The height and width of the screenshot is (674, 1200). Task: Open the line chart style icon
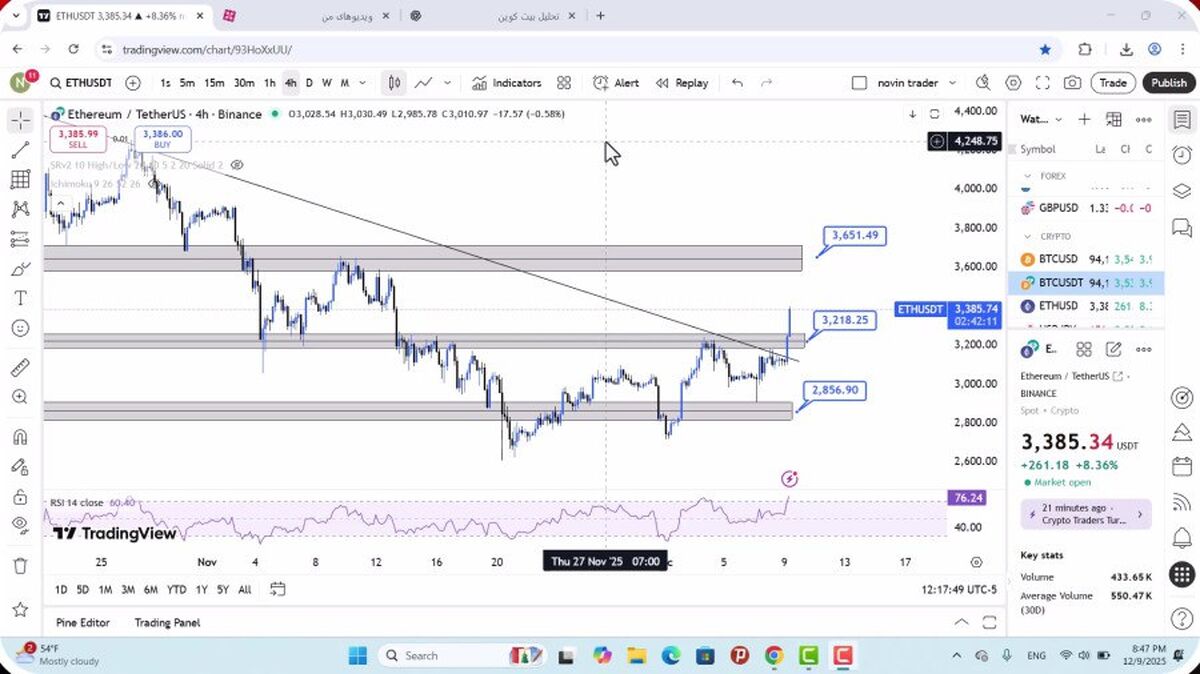(x=424, y=83)
